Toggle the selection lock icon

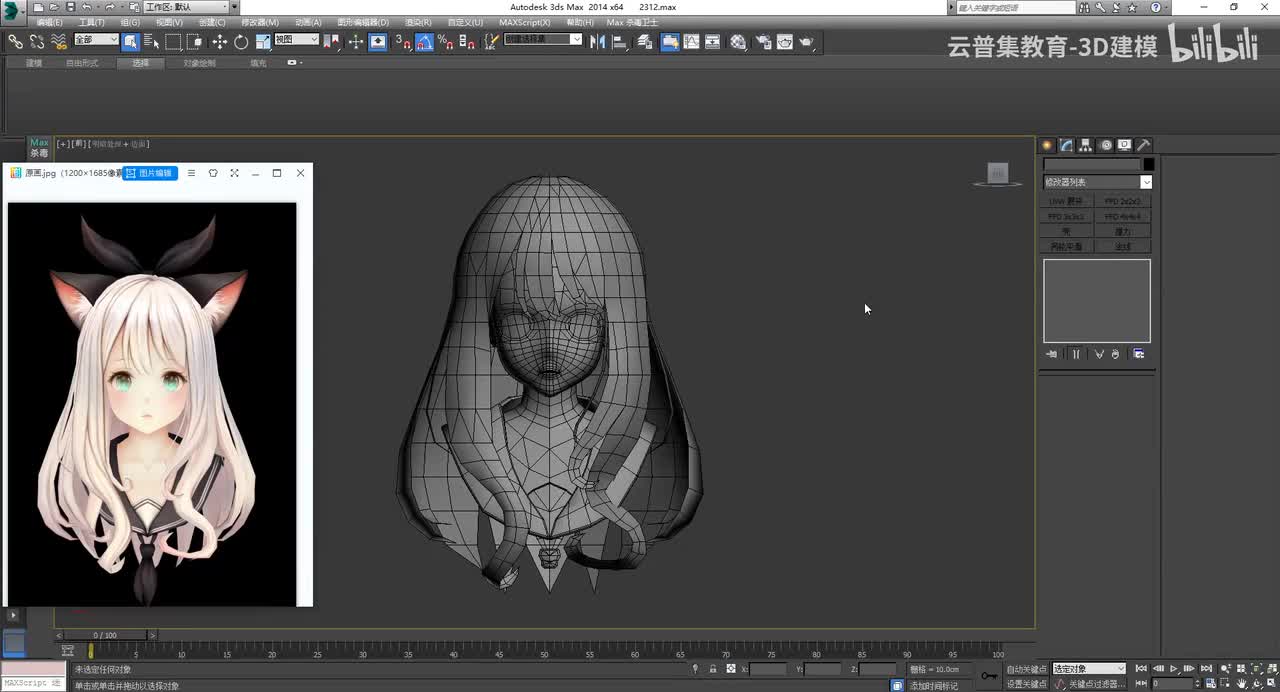tap(713, 669)
